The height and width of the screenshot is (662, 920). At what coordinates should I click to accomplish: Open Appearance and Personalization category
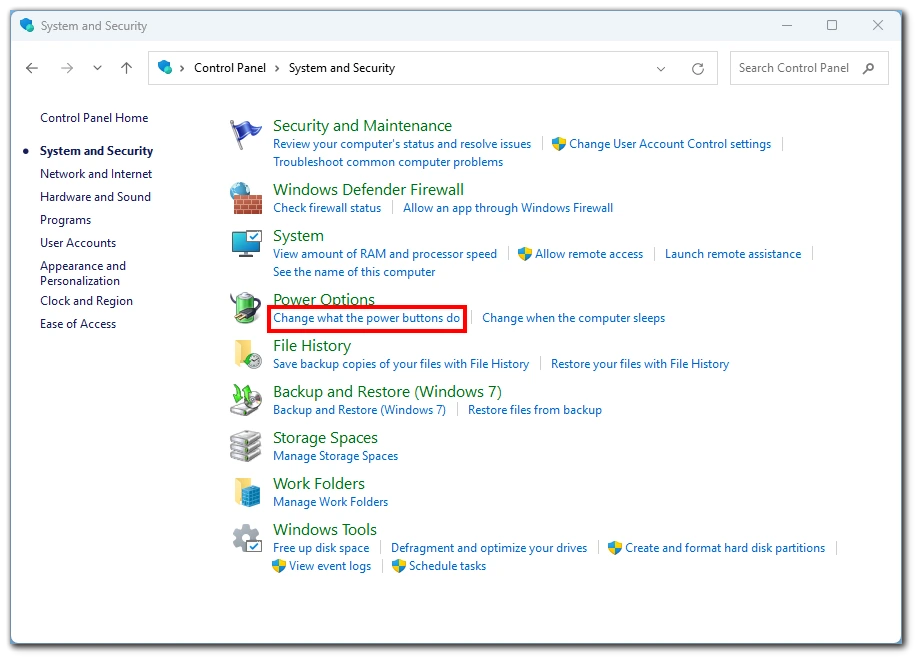(x=83, y=273)
